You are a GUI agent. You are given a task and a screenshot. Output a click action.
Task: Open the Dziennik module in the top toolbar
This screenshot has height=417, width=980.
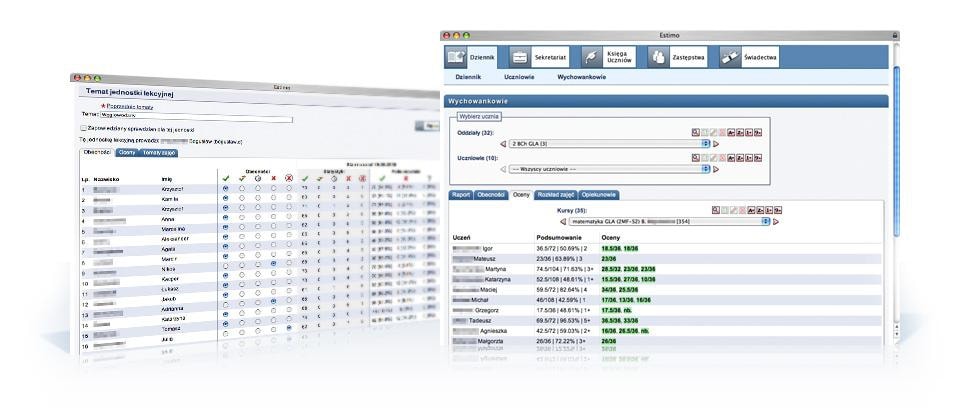click(472, 58)
